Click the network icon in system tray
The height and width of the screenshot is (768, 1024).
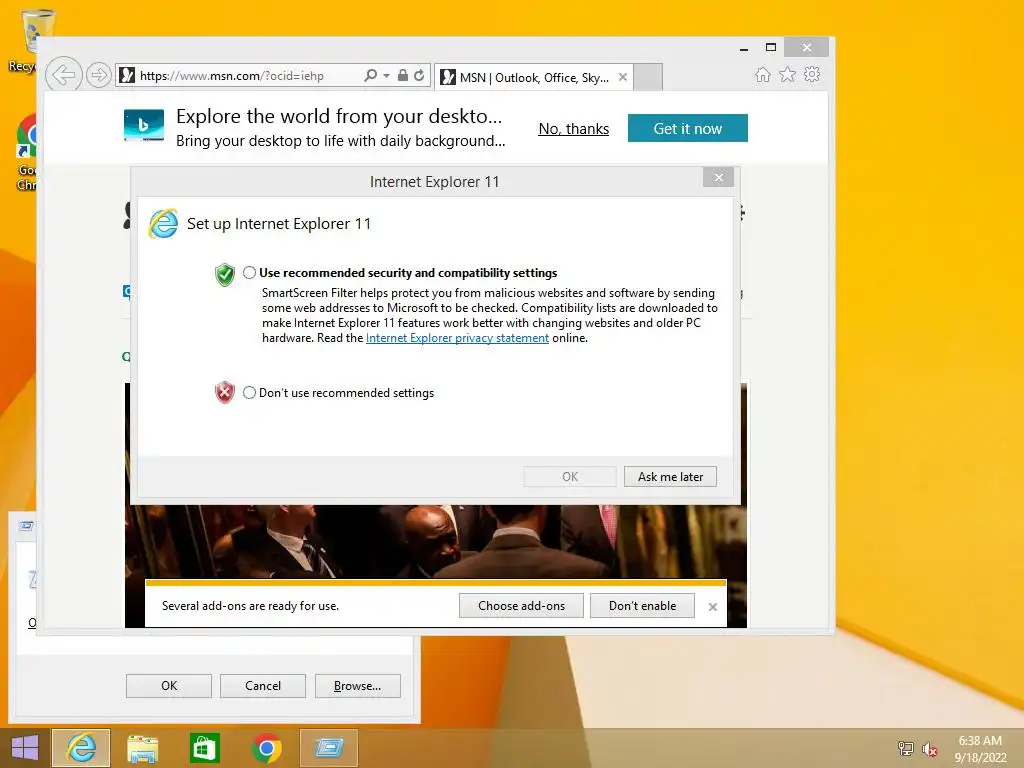tap(906, 748)
